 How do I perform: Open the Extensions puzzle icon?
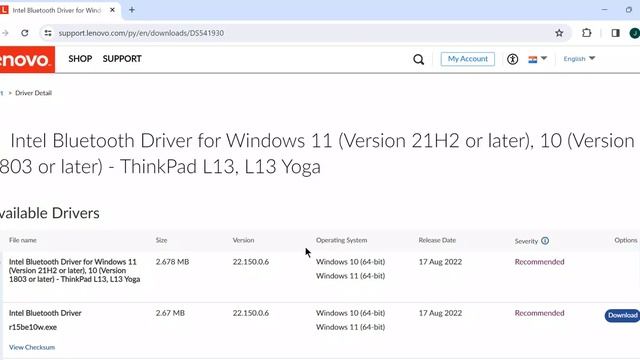point(587,33)
